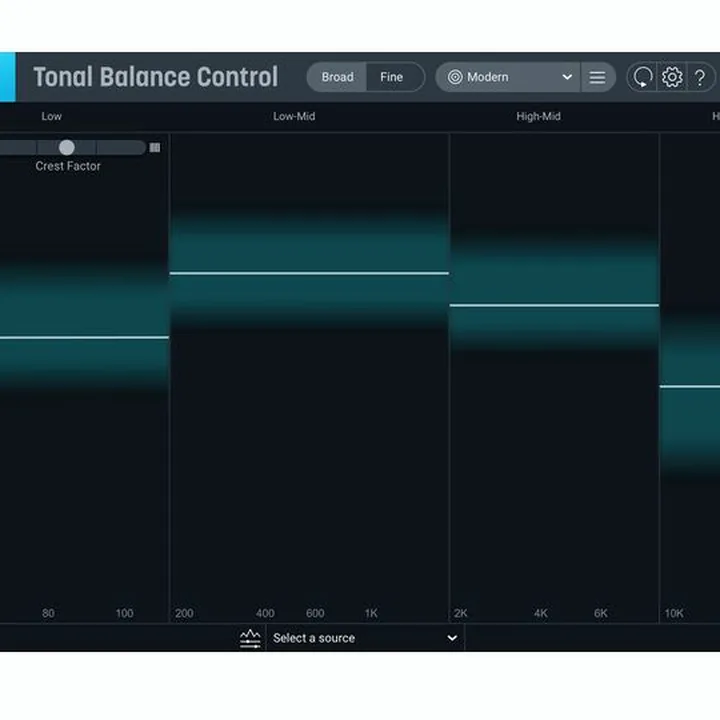Image resolution: width=720 pixels, height=720 pixels.
Task: Click the Low band level line
Action: pos(84,338)
